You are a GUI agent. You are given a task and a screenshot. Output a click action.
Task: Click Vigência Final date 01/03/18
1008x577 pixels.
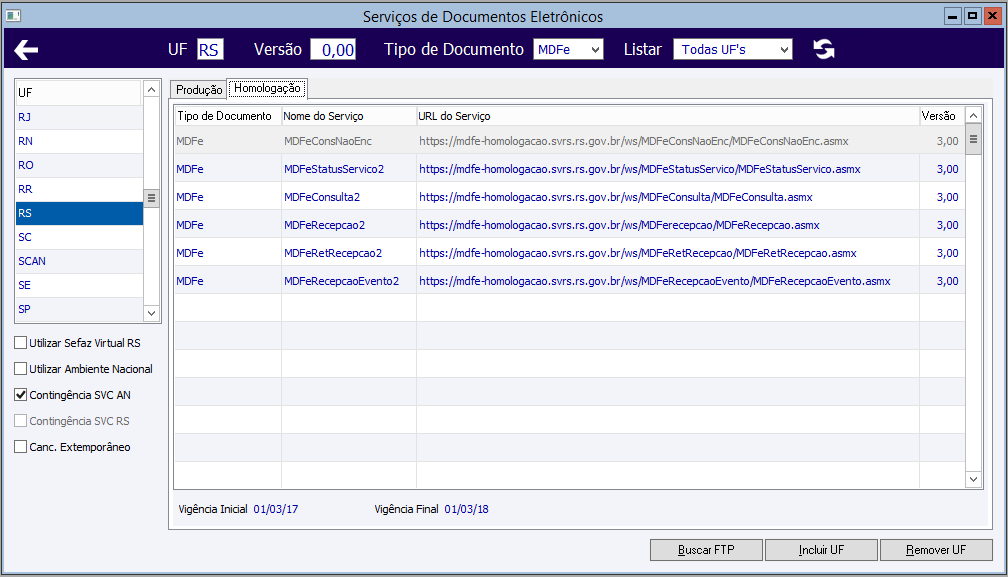point(466,510)
